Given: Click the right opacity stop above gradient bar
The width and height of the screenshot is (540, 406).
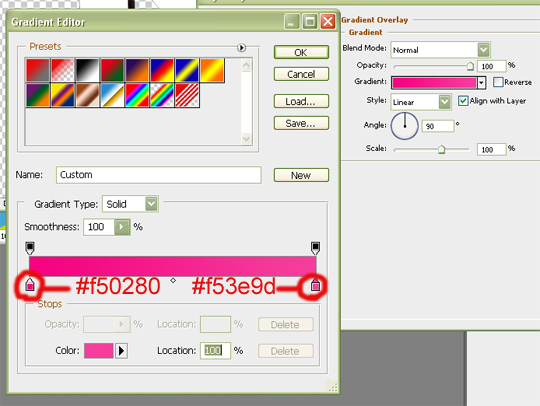Looking at the screenshot, I should (315, 248).
